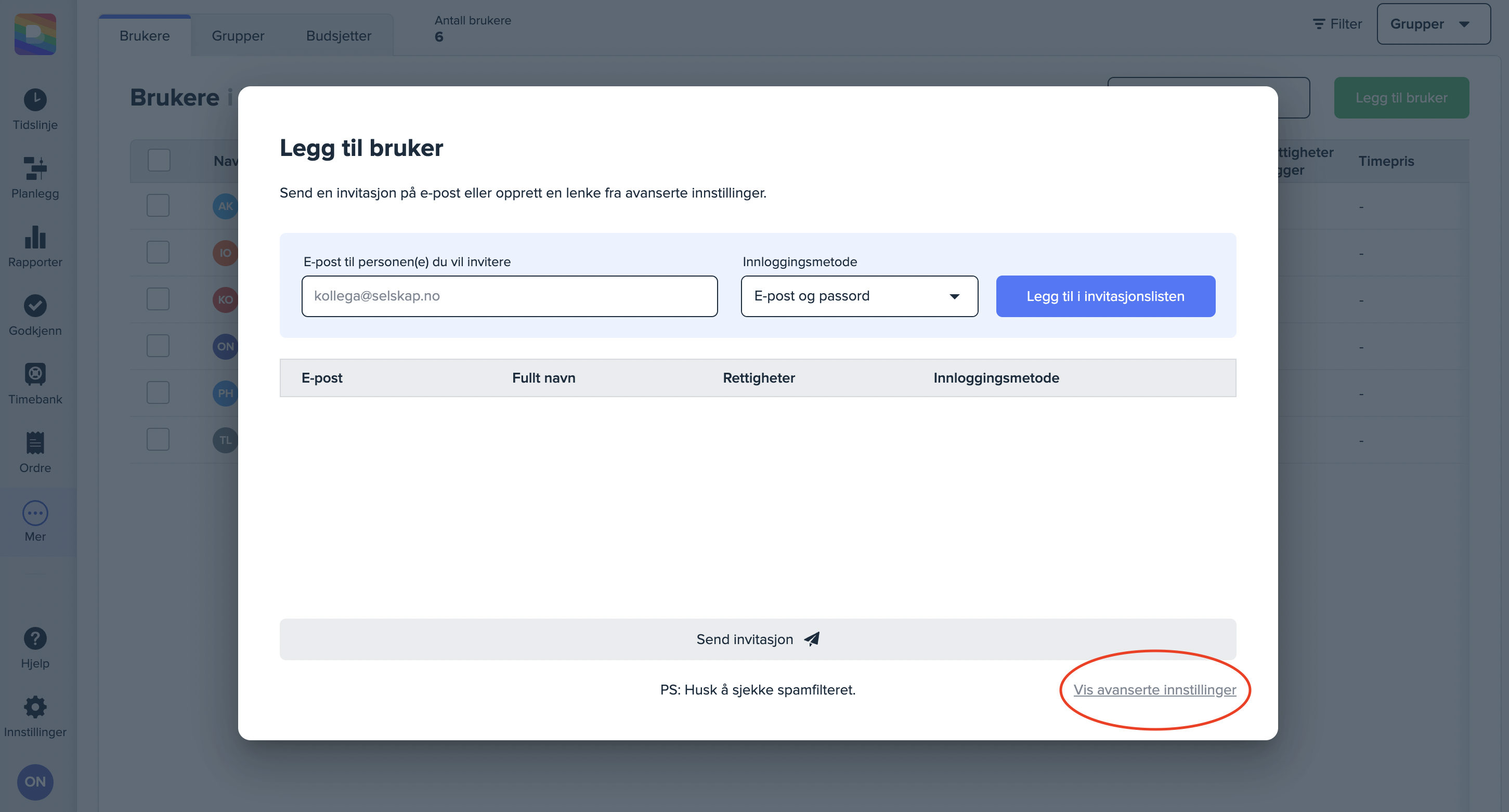Open Ordre receipt icon
The image size is (1509, 812).
(x=35, y=443)
